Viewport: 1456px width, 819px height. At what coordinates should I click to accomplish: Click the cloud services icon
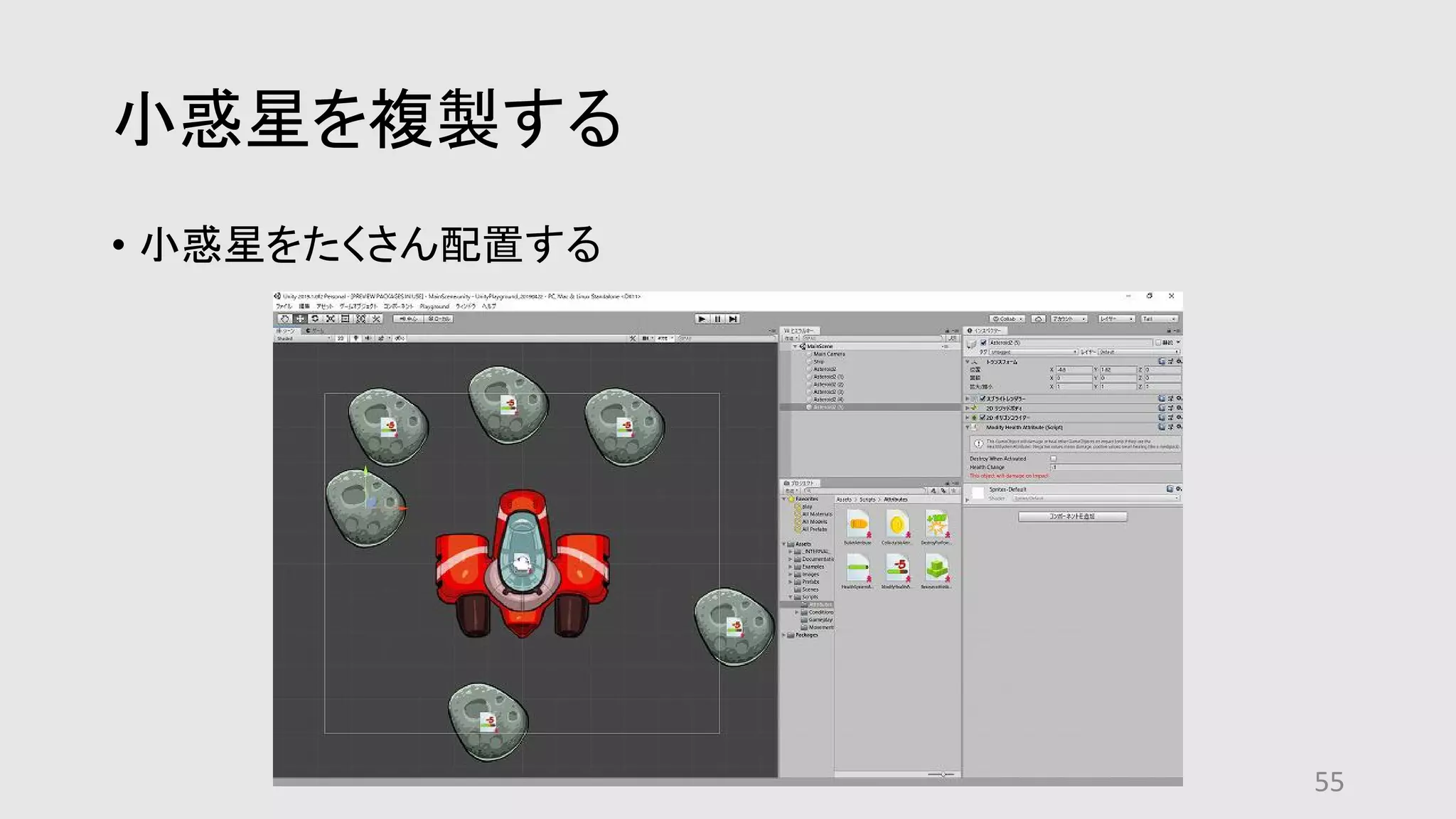(x=1038, y=319)
